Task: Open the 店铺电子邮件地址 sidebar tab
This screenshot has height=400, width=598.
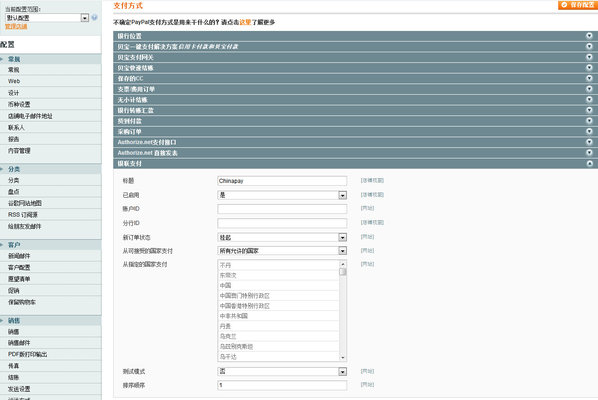Action: pos(51,116)
